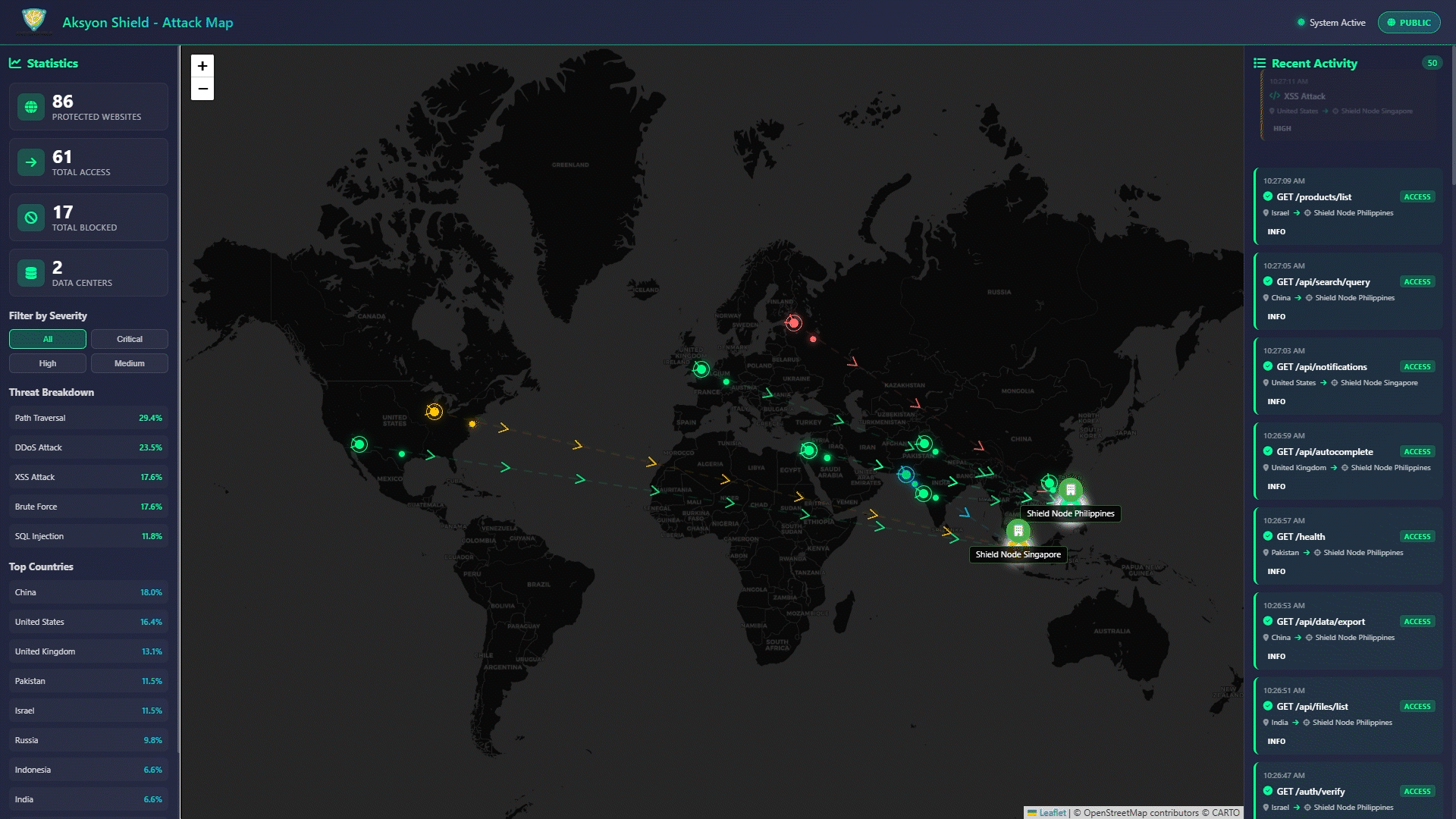Click the XSS Attack threat breakdown row

(x=89, y=477)
